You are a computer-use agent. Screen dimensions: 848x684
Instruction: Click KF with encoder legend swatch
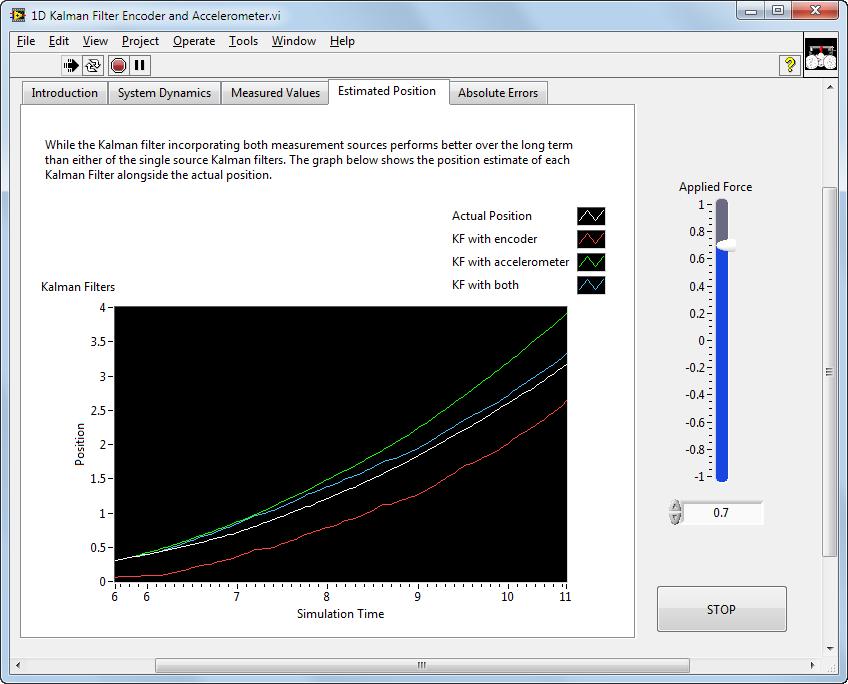[x=591, y=239]
